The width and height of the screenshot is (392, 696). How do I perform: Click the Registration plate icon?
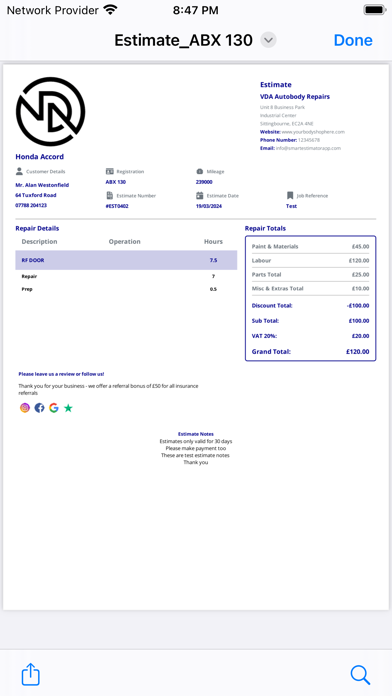pyautogui.click(x=110, y=171)
